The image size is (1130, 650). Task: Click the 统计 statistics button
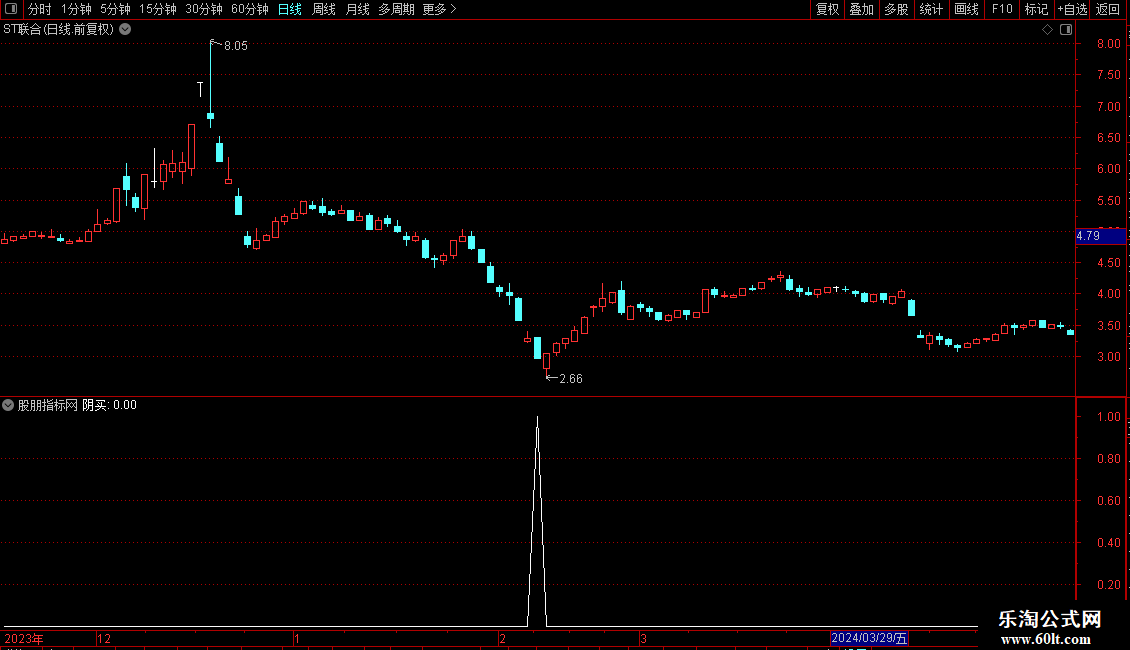tap(931, 9)
